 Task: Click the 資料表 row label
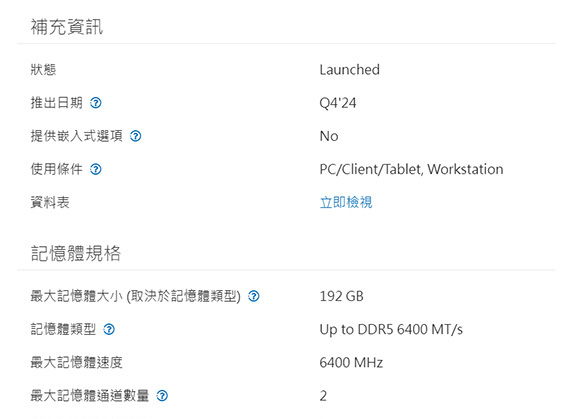click(x=50, y=202)
